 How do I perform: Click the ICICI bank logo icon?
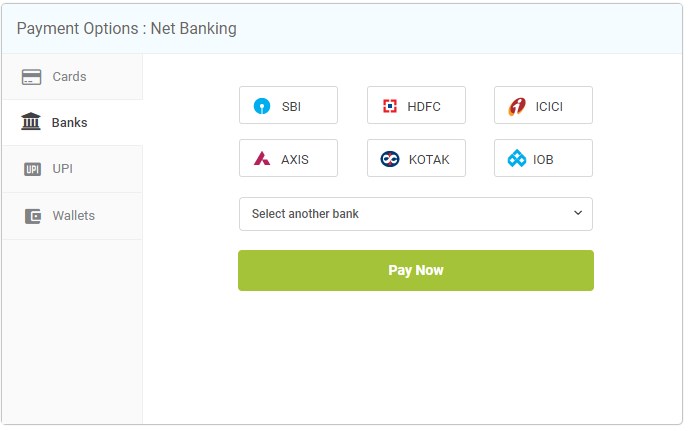point(516,106)
